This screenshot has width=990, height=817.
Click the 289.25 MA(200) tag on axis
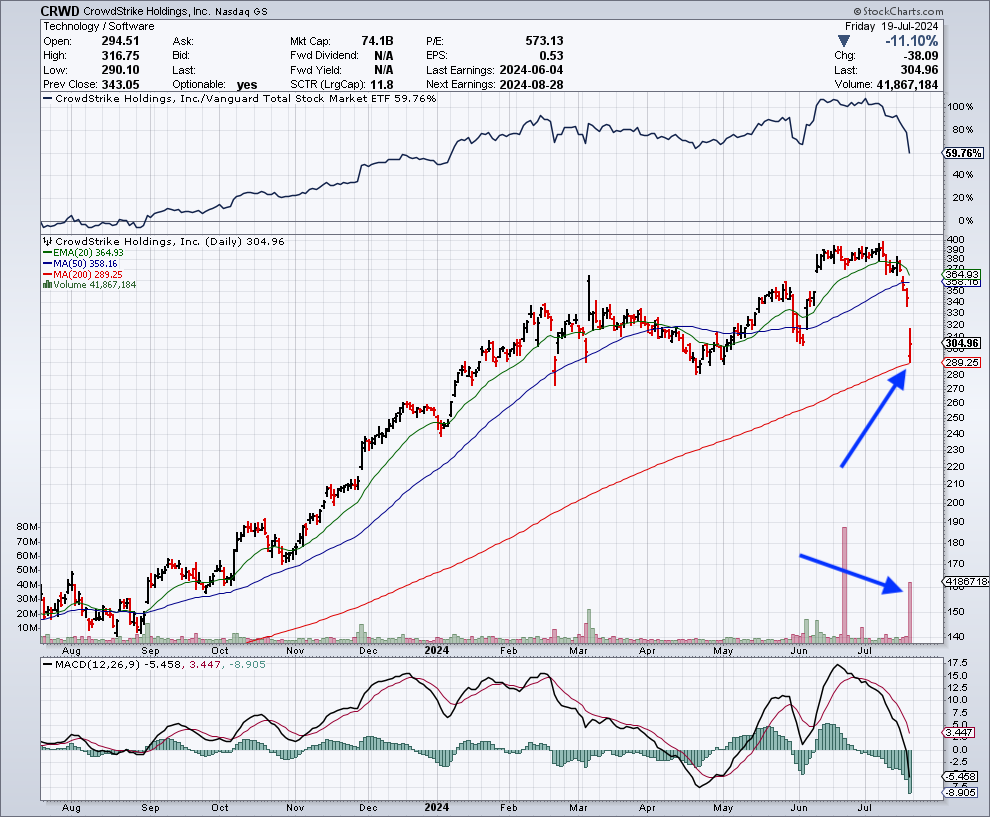[961, 362]
